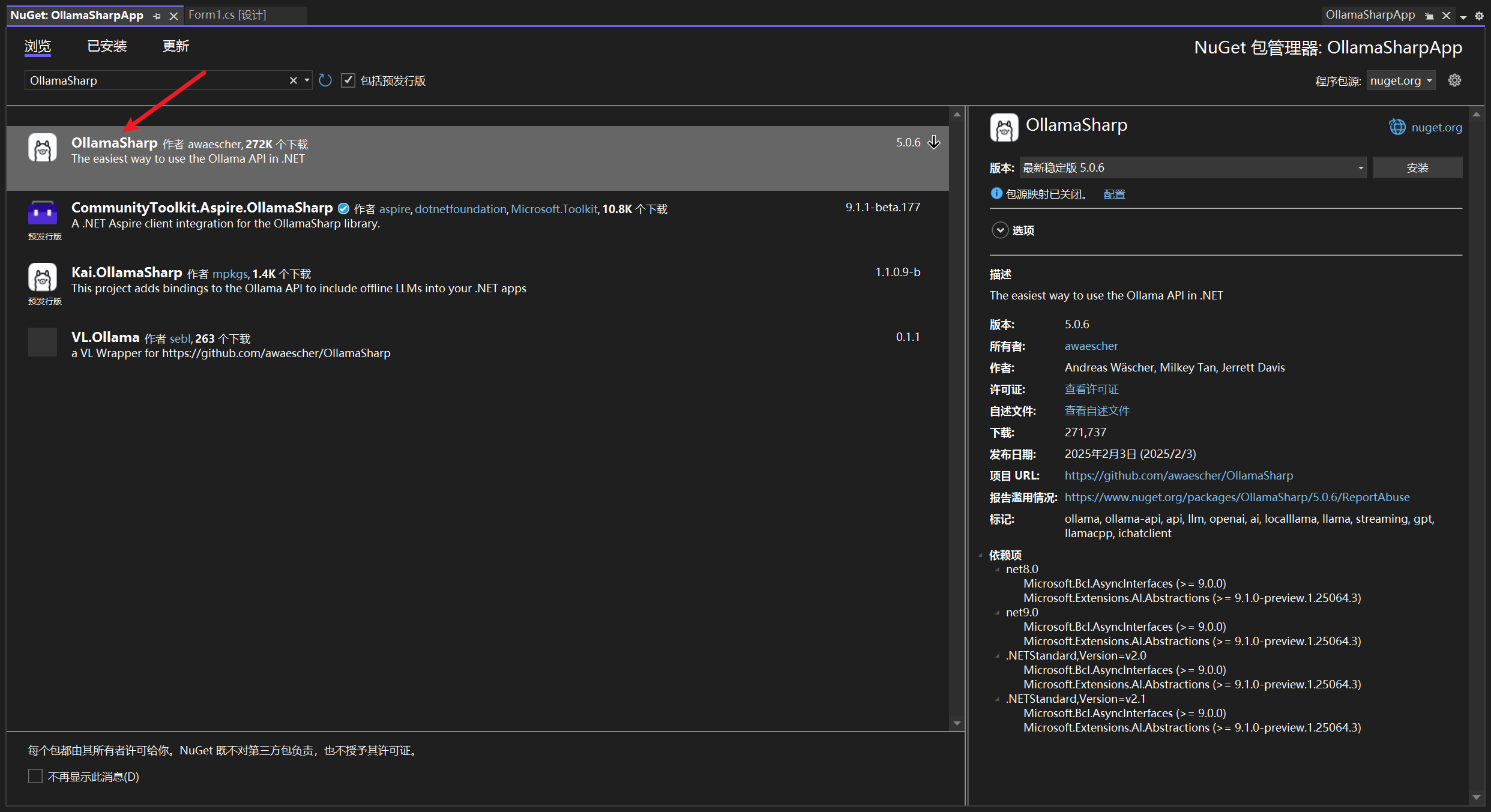The image size is (1491, 812).
Task: Open NuGet settings gear beside package source
Action: (1454, 80)
